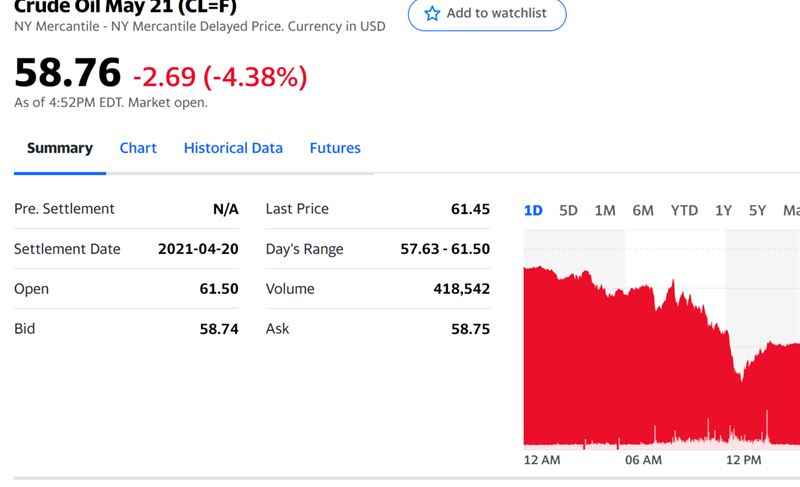Switch to the Chart tab

point(138,148)
